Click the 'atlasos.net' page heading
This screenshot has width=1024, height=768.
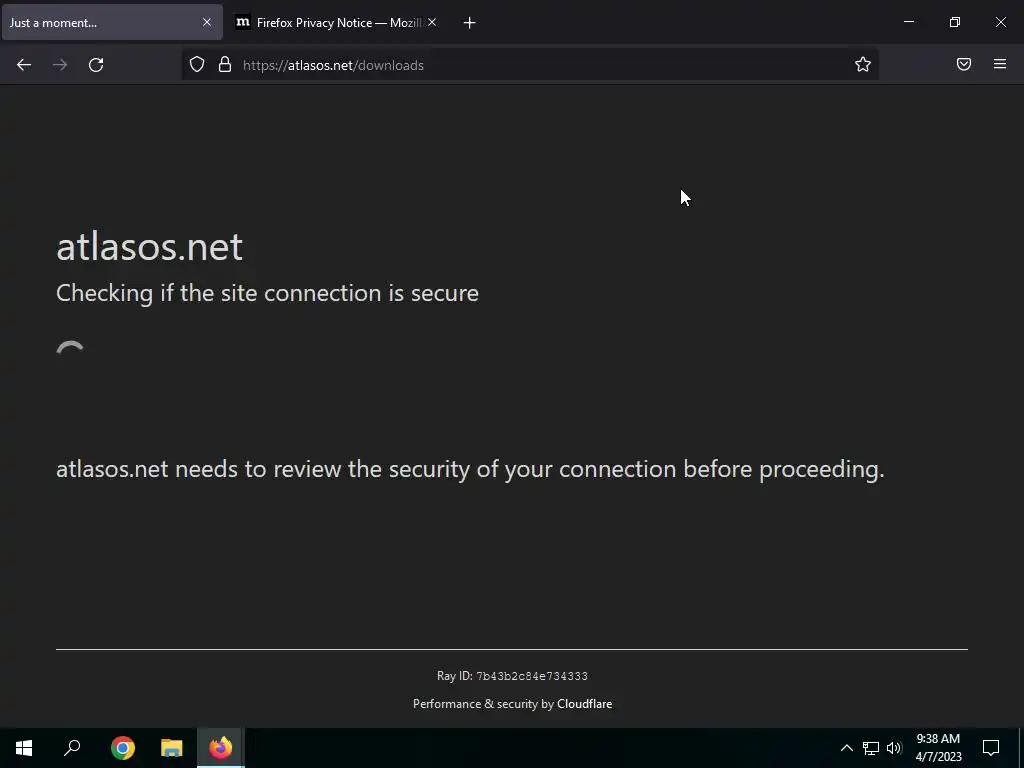pos(150,247)
